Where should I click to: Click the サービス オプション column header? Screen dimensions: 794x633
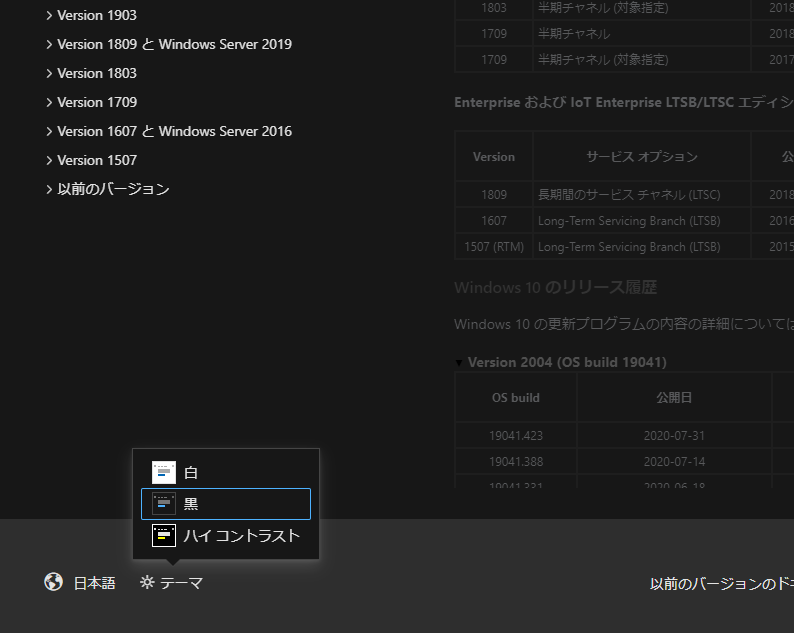click(642, 156)
